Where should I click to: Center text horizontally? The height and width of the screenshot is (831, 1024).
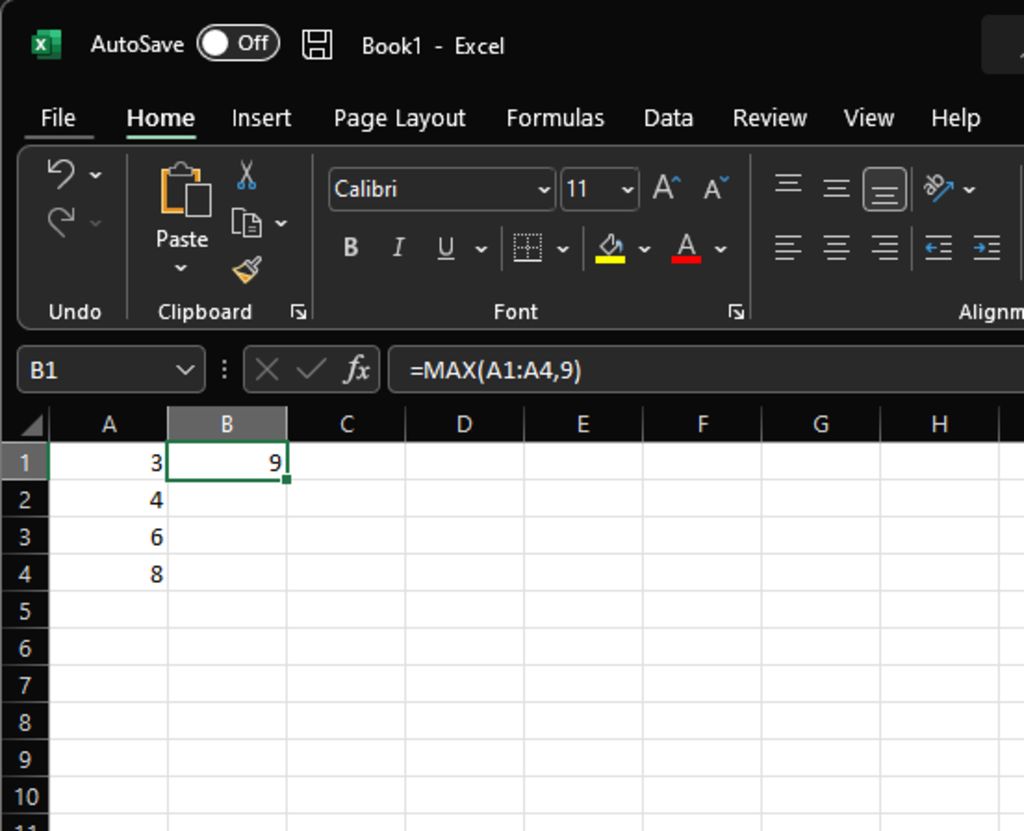[x=836, y=248]
